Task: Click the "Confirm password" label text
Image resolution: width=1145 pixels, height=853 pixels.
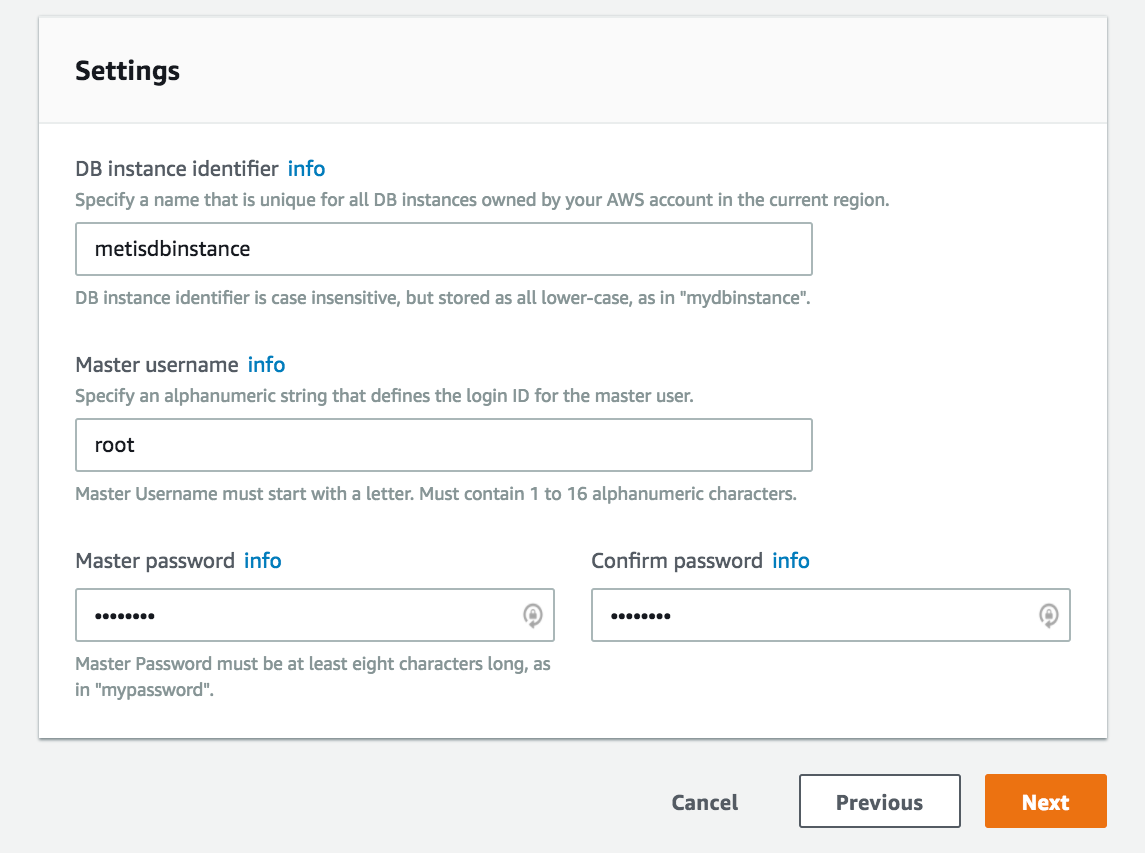Action: tap(677, 561)
